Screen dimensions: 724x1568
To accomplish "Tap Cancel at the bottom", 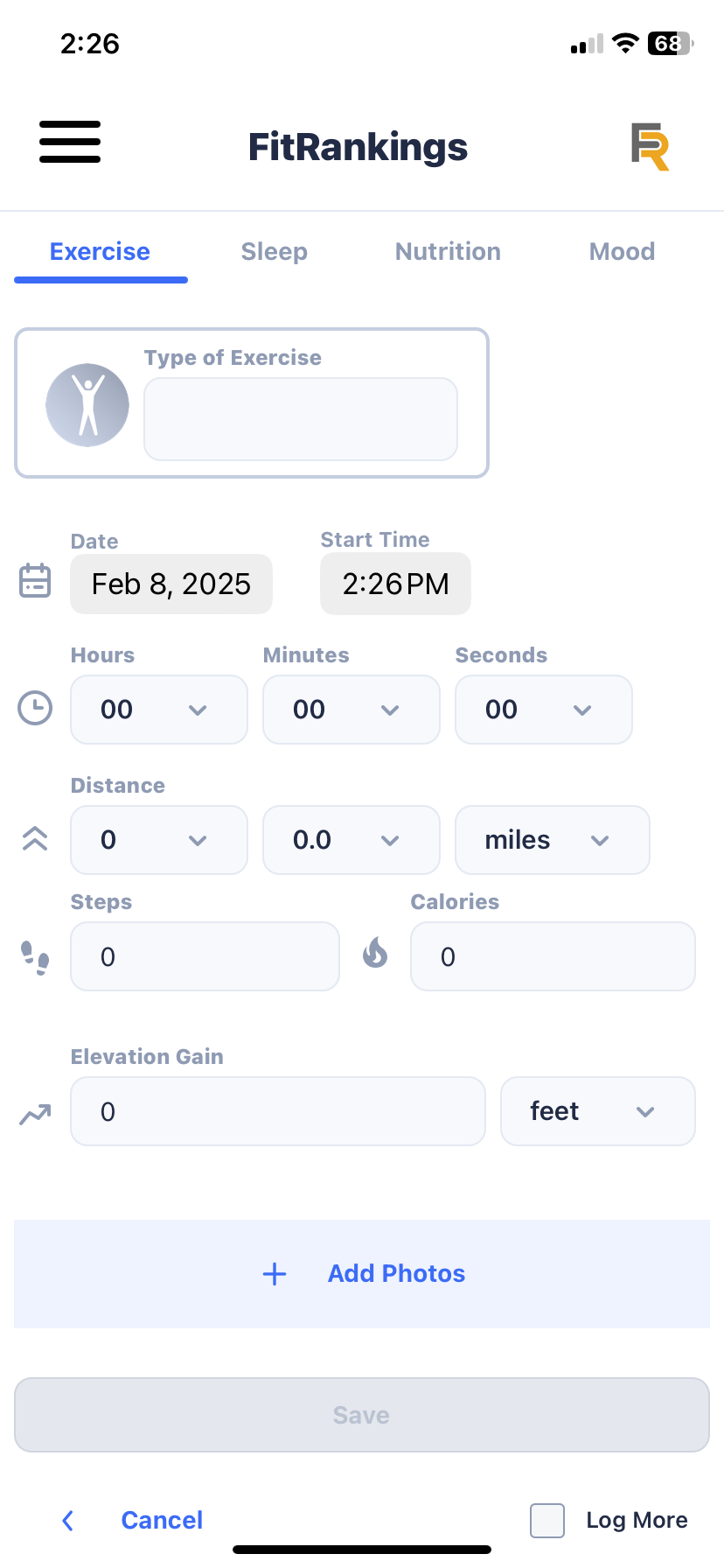I will pyautogui.click(x=162, y=1520).
